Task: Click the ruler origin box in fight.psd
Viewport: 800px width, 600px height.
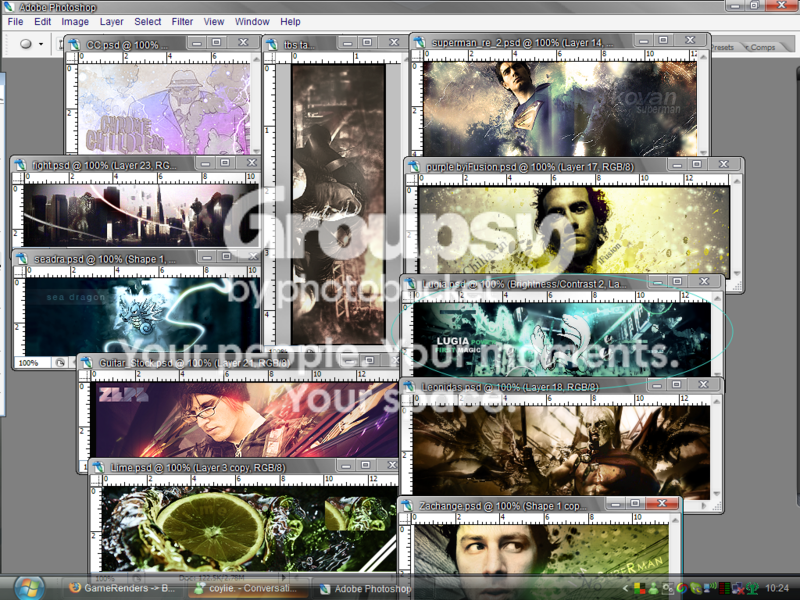Action: [18, 178]
